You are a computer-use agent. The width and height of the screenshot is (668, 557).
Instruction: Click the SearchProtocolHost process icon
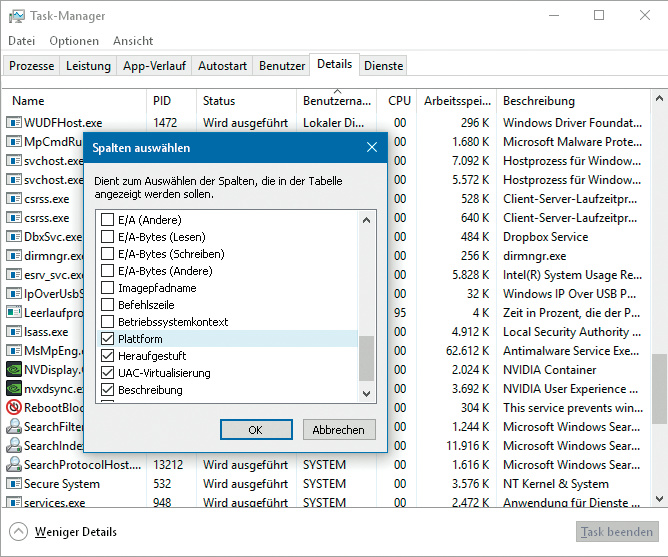pyautogui.click(x=14, y=465)
